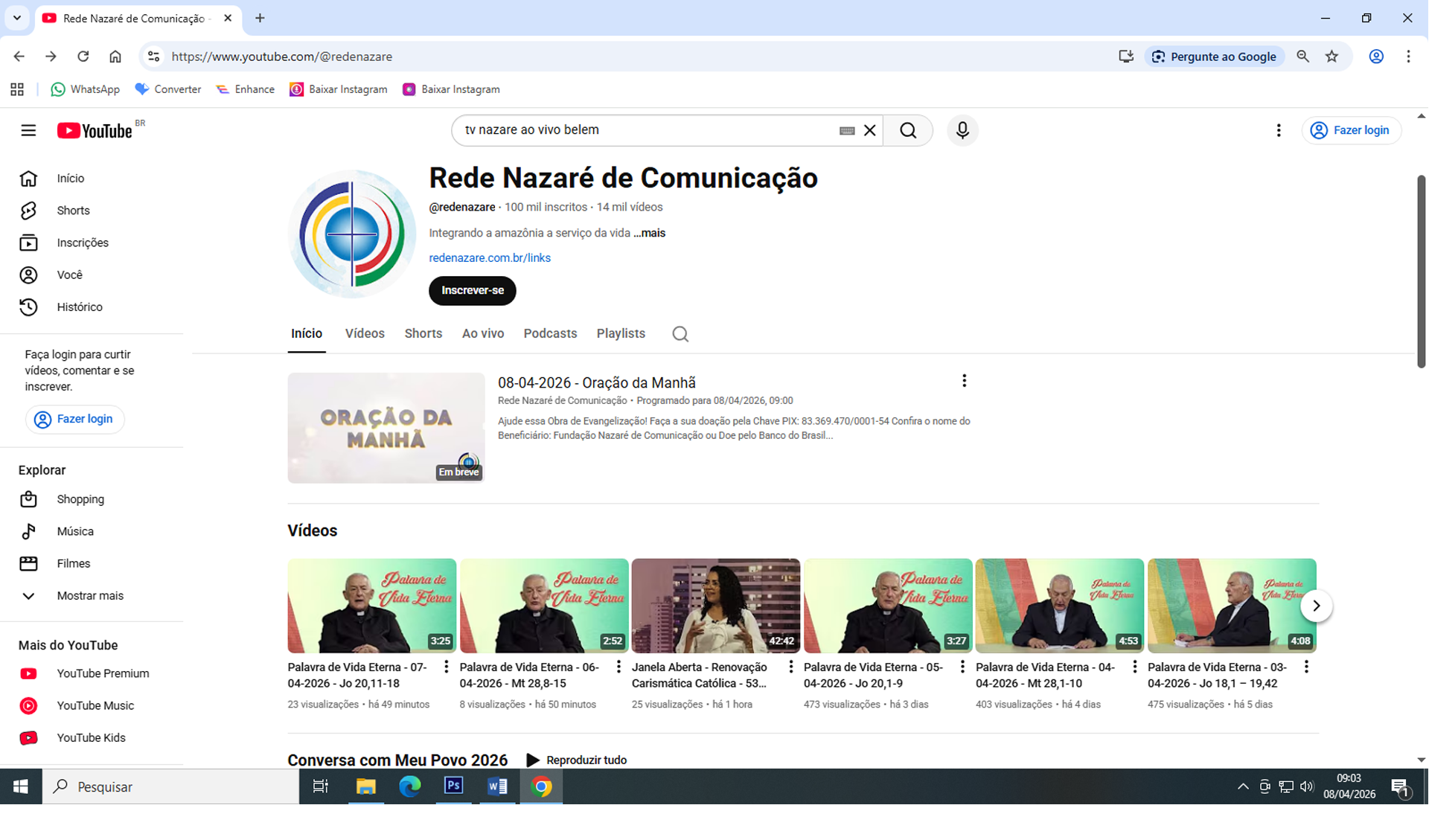Click the YouTube search magnifier button
This screenshot has height=840, width=1429.
pyautogui.click(x=907, y=130)
